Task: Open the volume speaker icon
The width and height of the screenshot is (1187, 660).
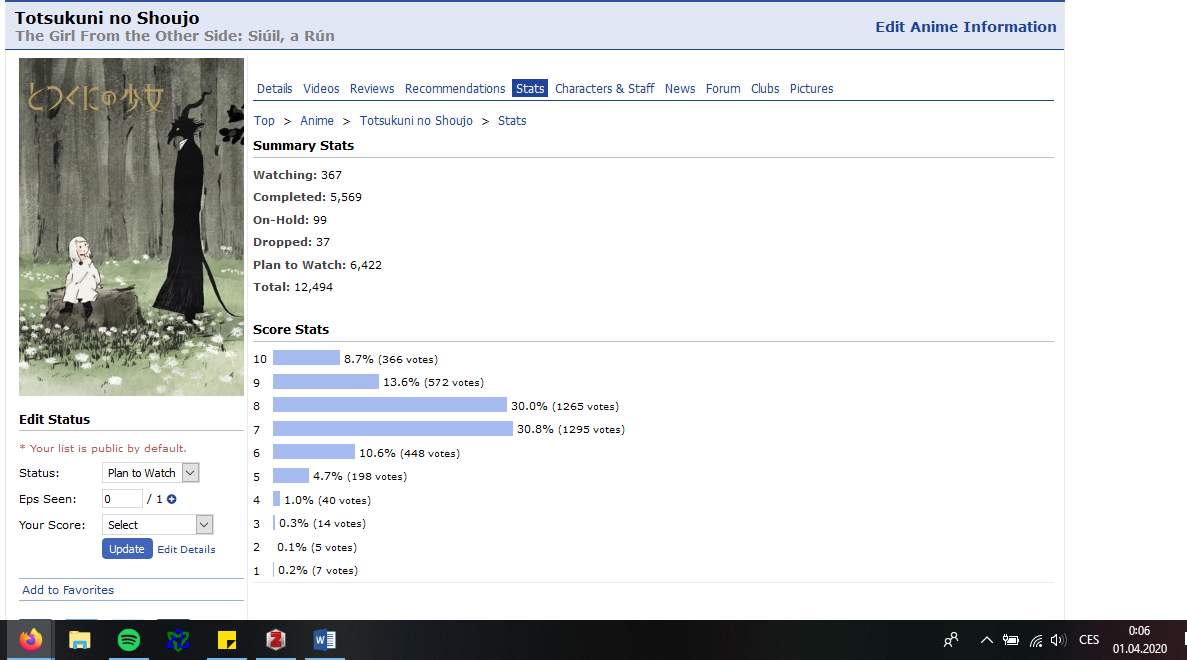Action: (x=1058, y=640)
